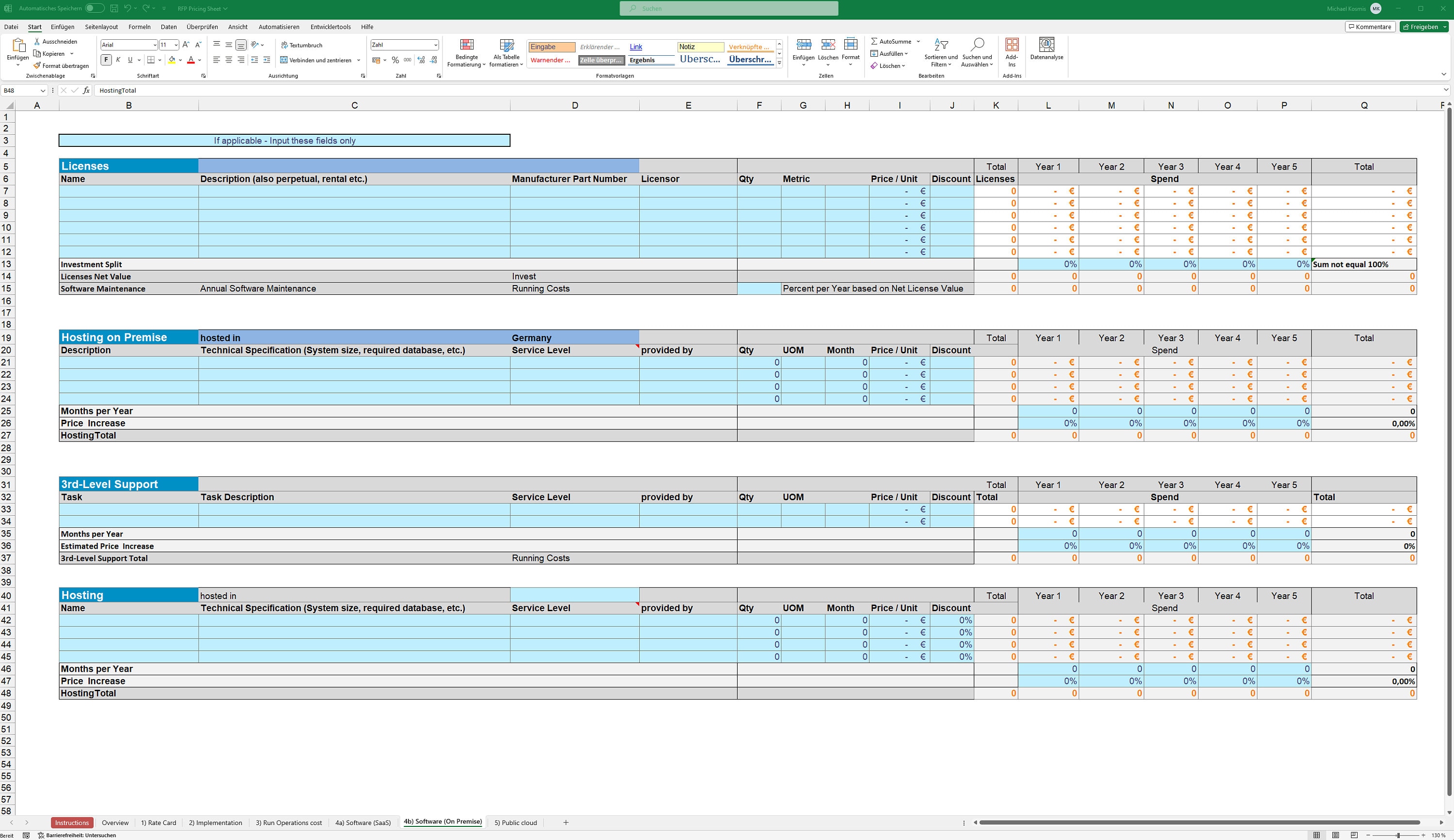Toggle Textumbruch wrap text

coord(301,45)
